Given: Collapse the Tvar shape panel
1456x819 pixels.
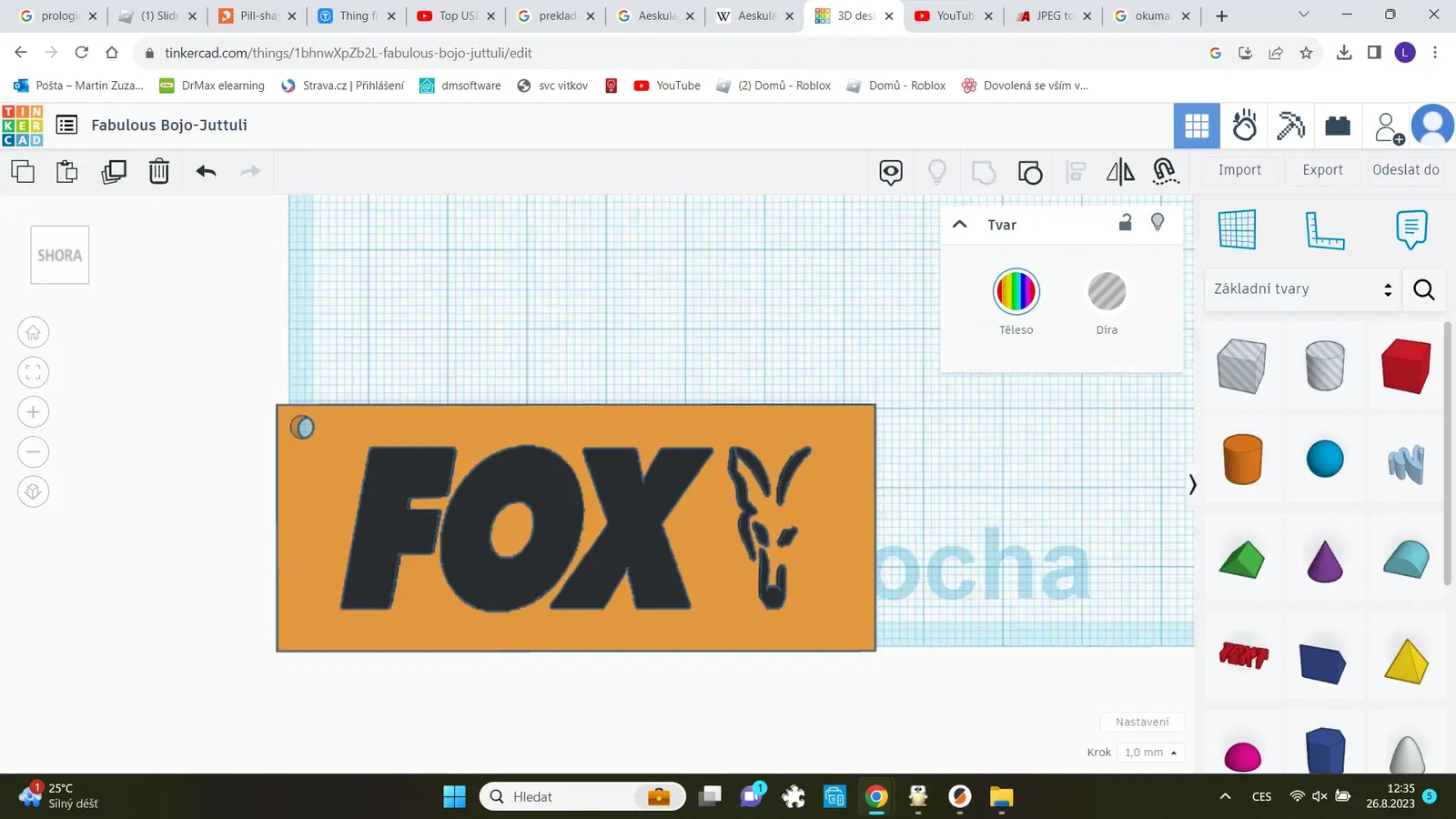Looking at the screenshot, I should coord(959,224).
